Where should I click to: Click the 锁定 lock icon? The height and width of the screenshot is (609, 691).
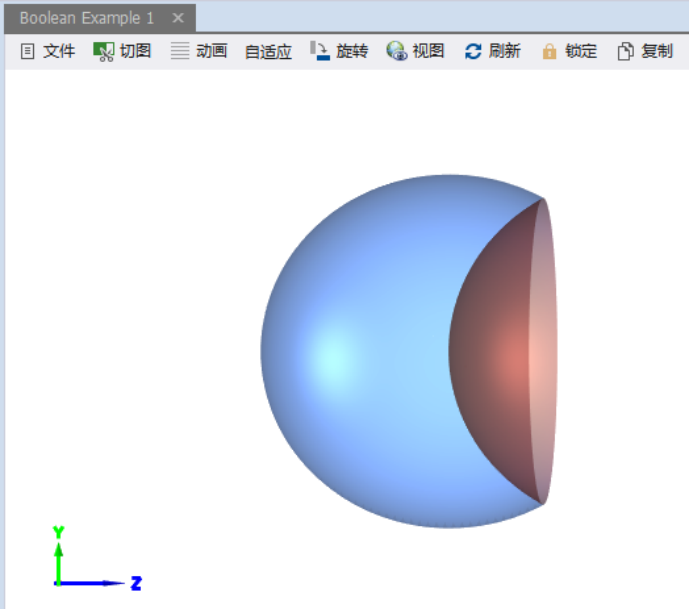[x=549, y=51]
